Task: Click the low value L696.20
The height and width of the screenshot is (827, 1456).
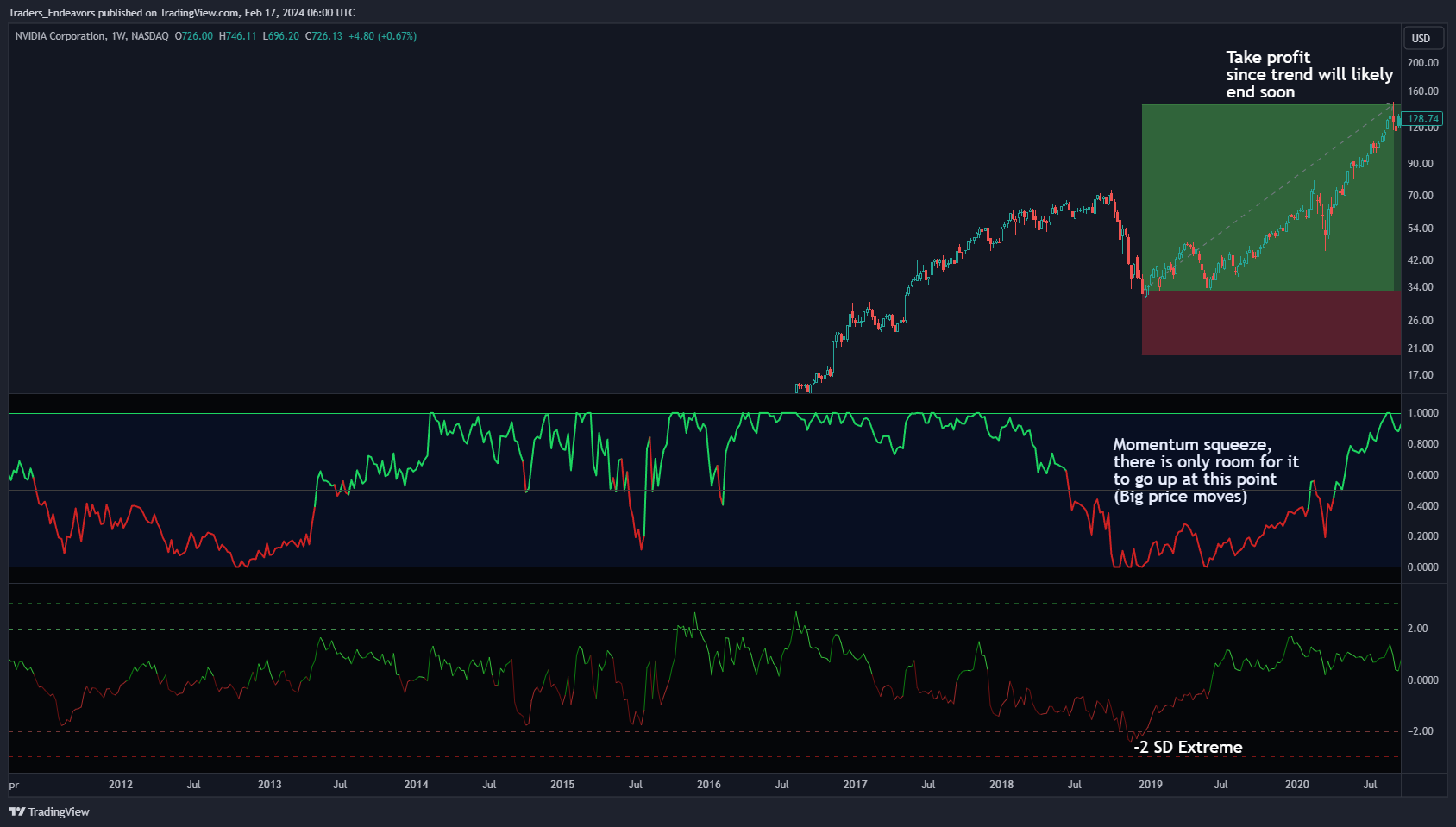Action: click(x=281, y=36)
